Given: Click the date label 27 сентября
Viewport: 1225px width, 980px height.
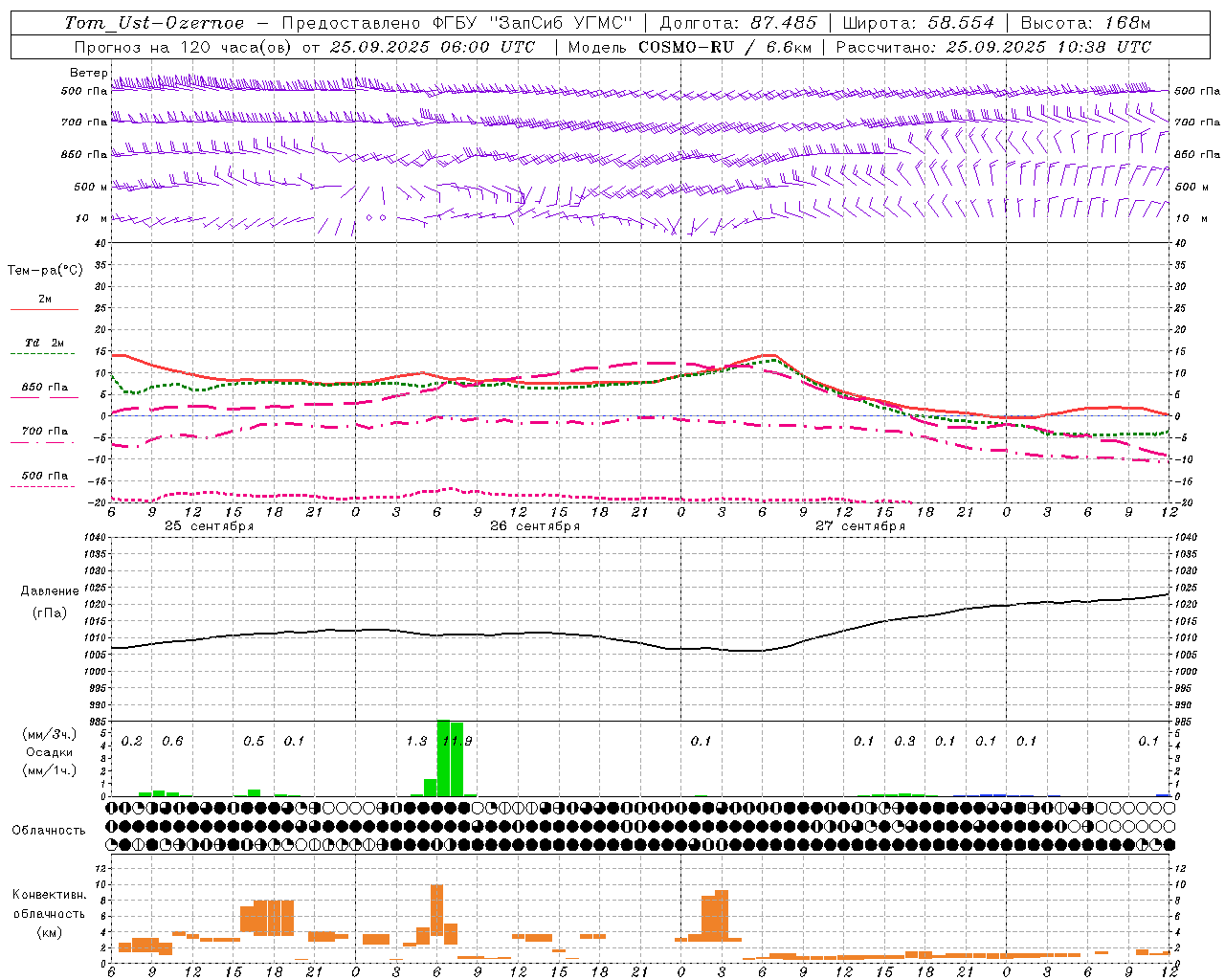Looking at the screenshot, I should pyautogui.click(x=860, y=526).
